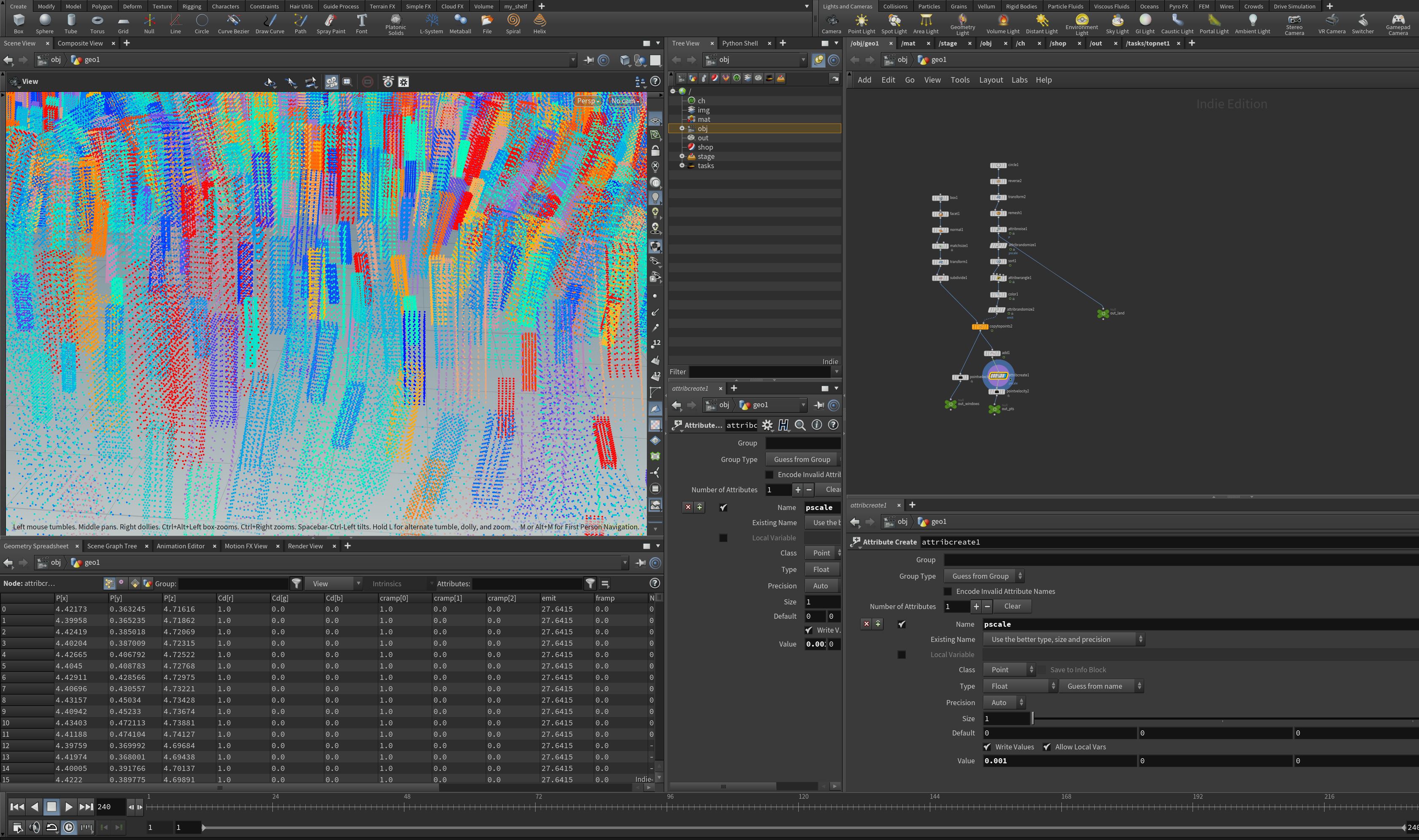This screenshot has width=1419, height=840.
Task: Select the out_land null node
Action: click(x=1102, y=313)
